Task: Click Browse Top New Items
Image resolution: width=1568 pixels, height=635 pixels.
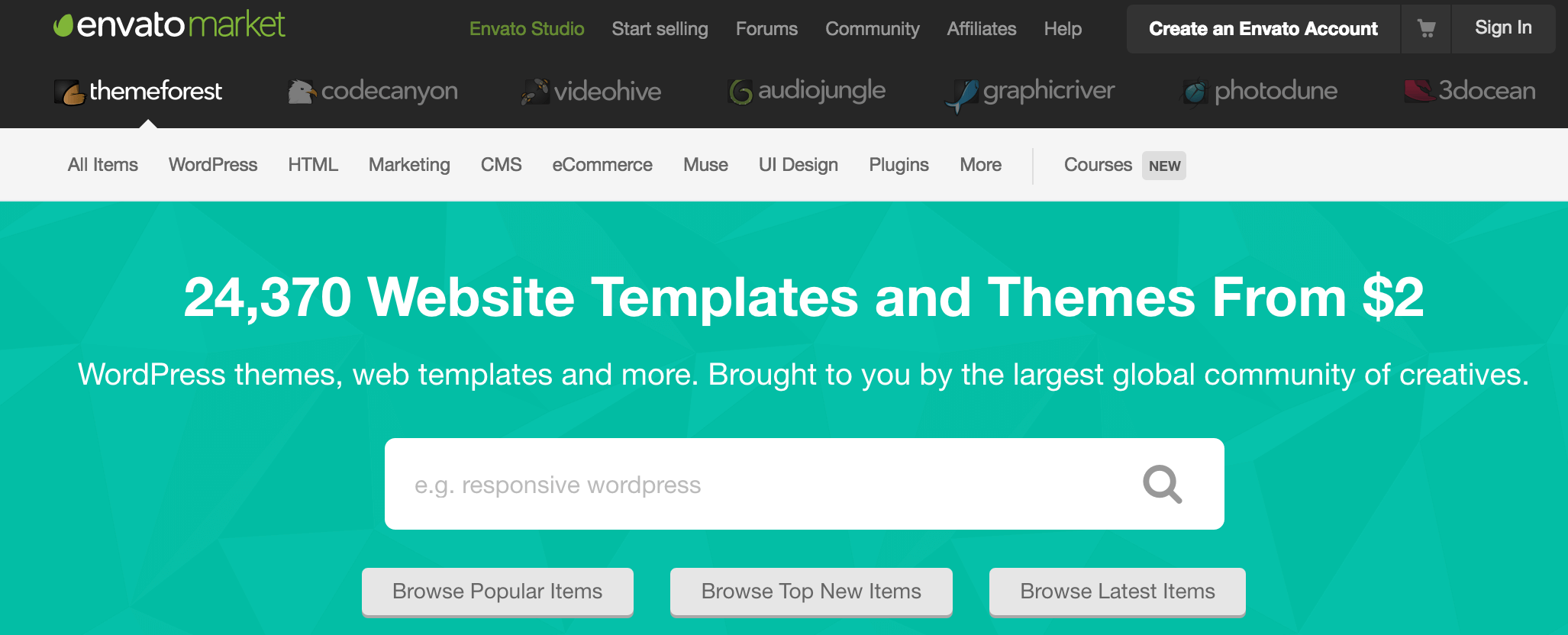Action: [x=811, y=591]
